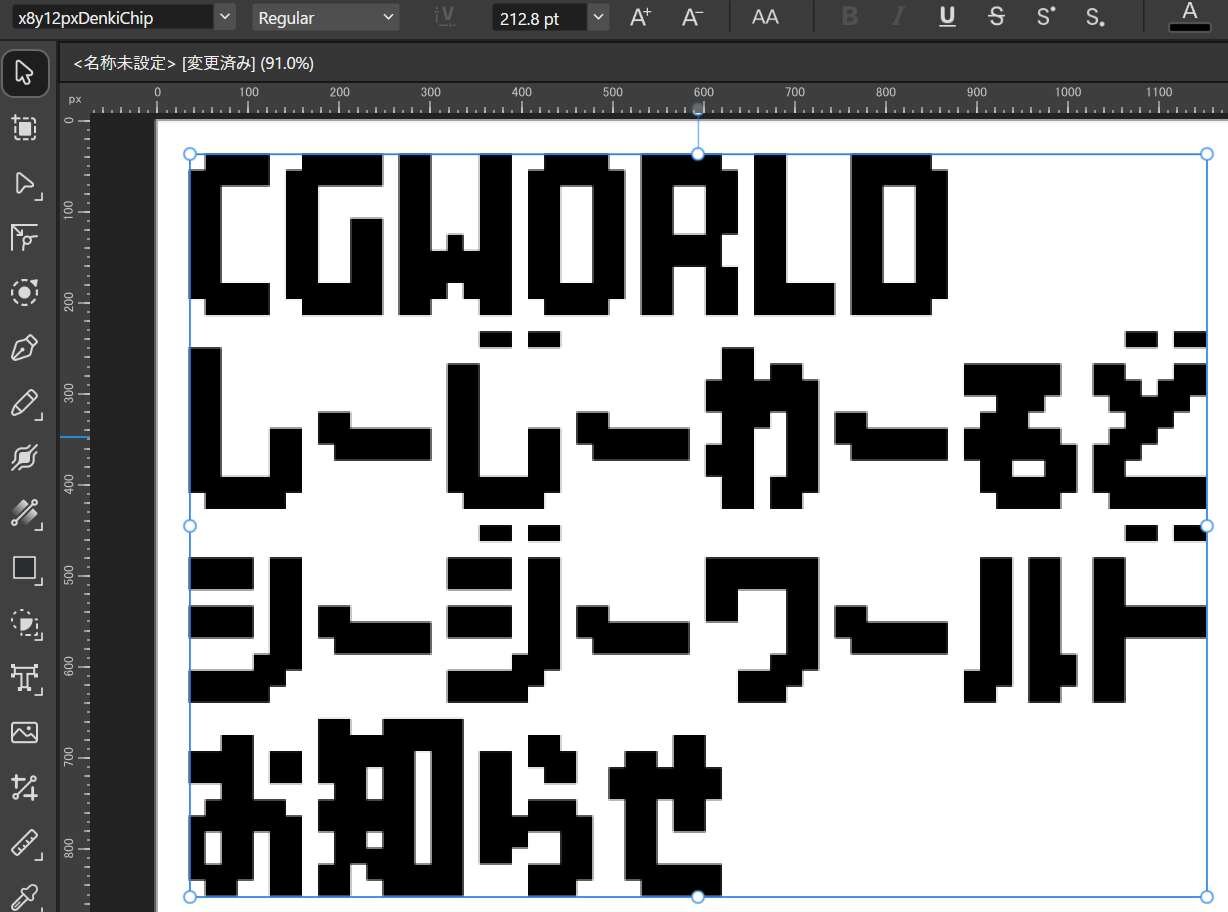Select the Rectangle shape tool

coord(24,569)
